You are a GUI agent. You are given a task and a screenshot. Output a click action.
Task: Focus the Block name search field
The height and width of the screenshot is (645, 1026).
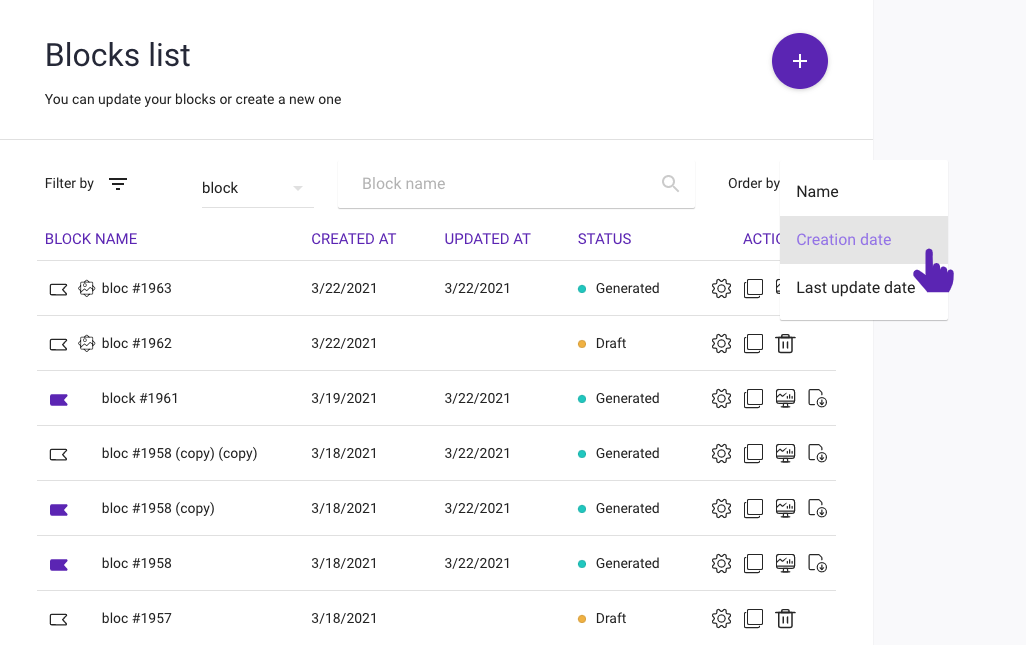(500, 184)
